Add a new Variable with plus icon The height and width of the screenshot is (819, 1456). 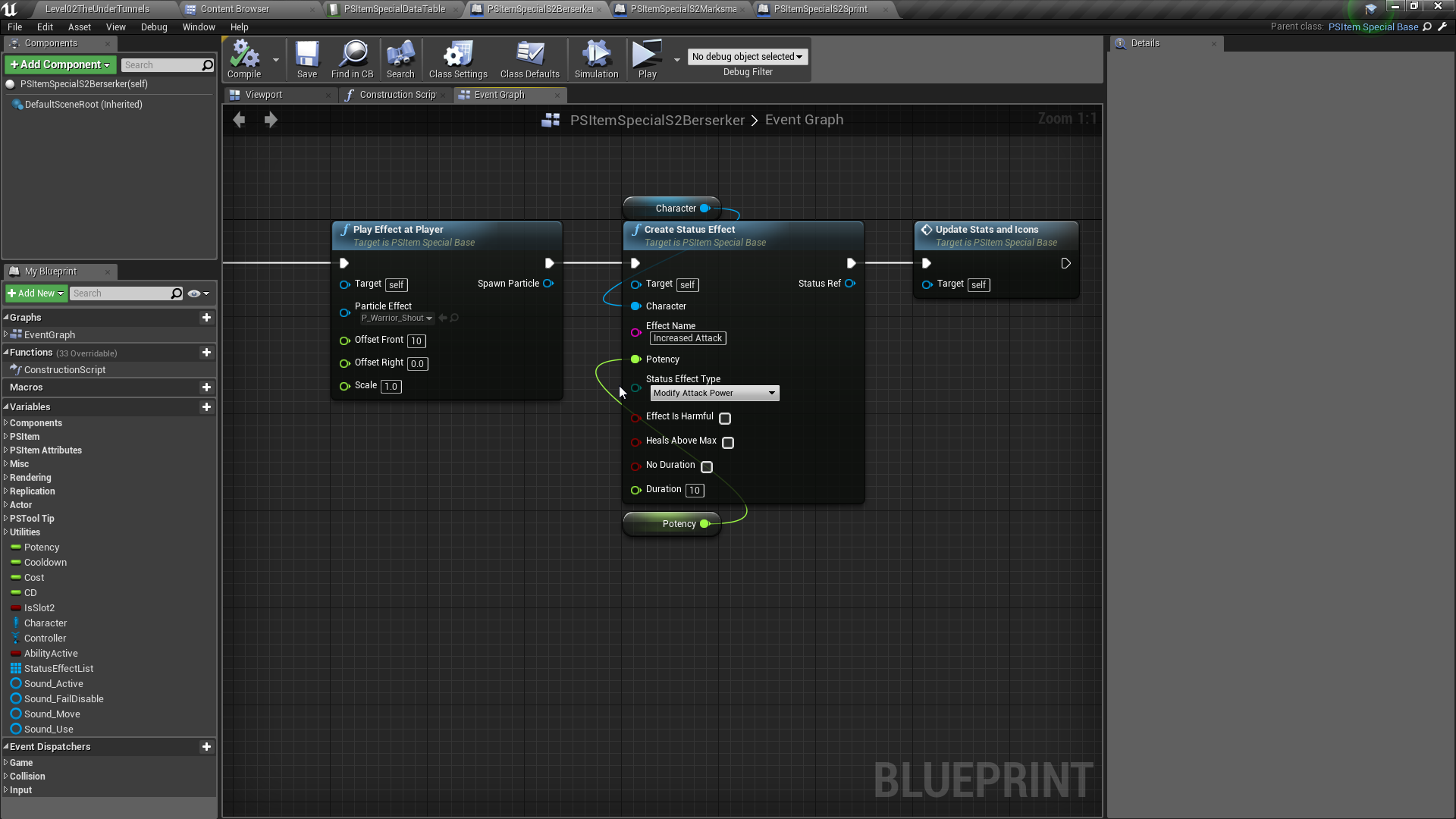206,407
